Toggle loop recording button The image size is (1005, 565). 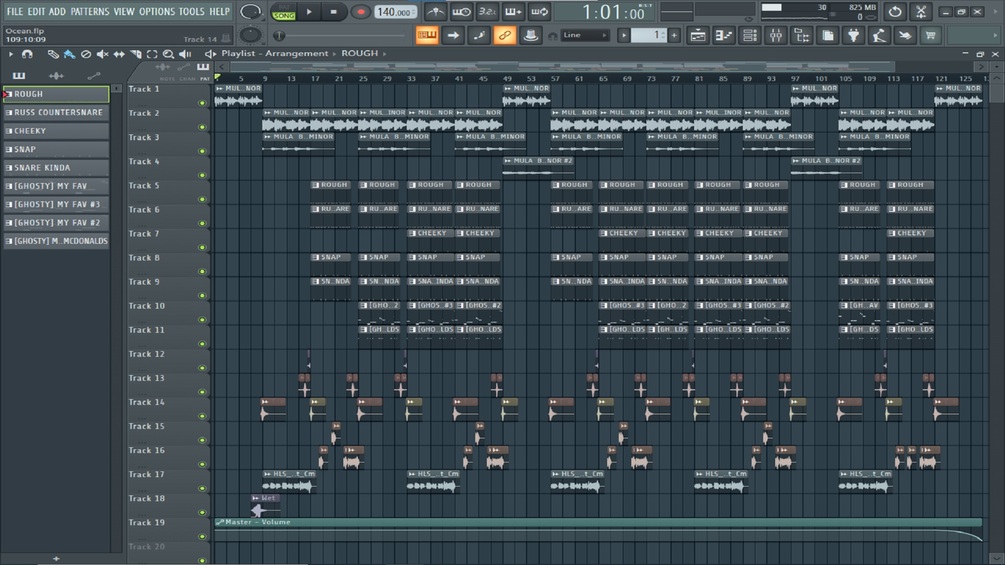(x=540, y=12)
